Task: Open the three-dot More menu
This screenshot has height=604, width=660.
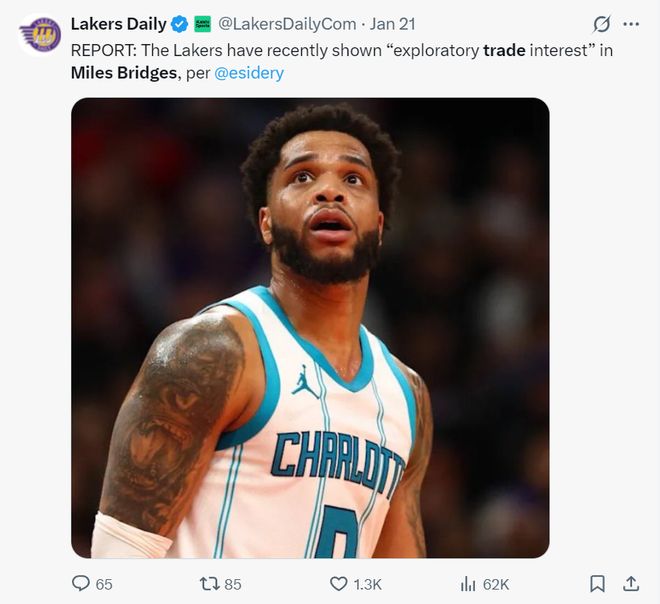Action: (630, 24)
